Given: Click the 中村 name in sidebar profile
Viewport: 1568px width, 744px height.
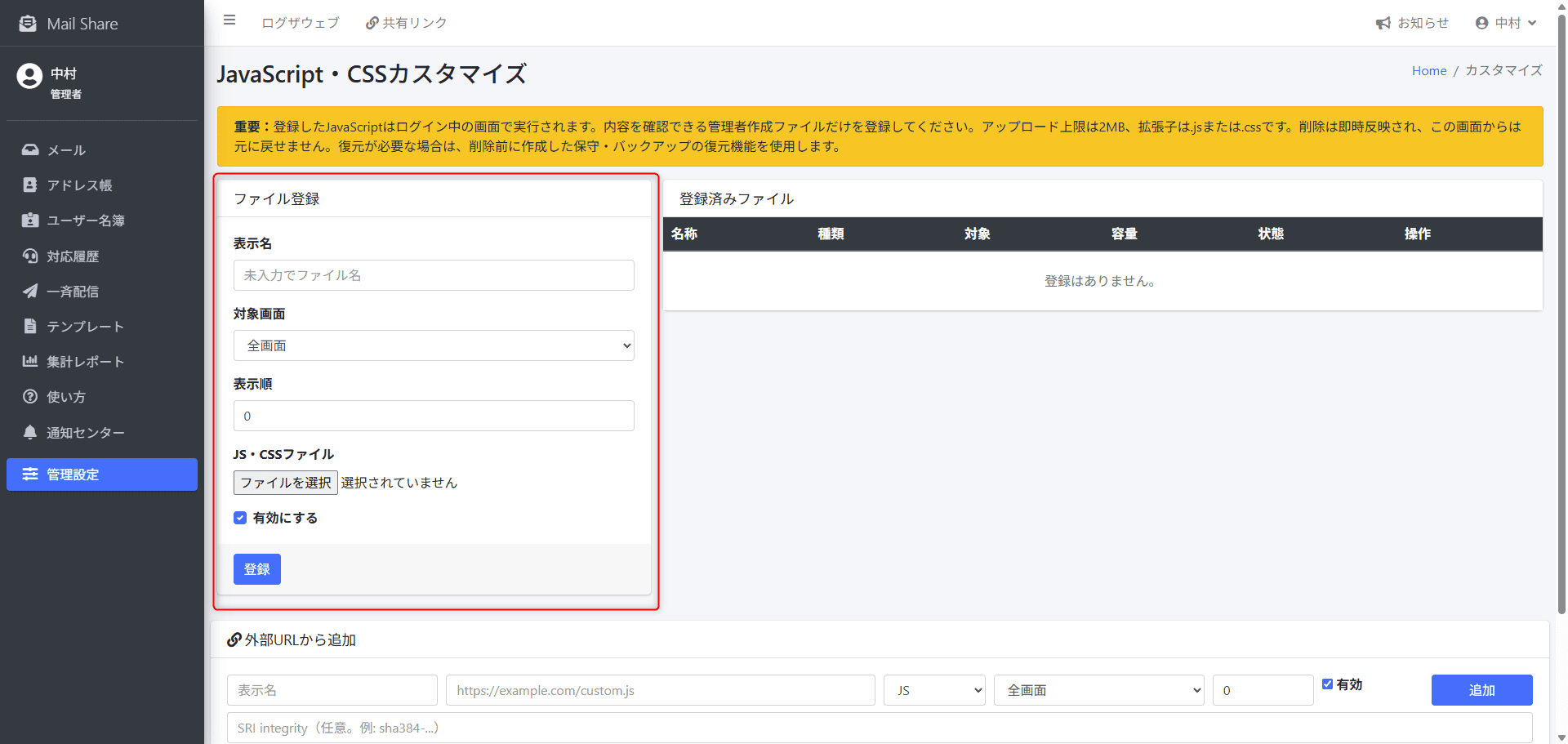Looking at the screenshot, I should click(64, 74).
